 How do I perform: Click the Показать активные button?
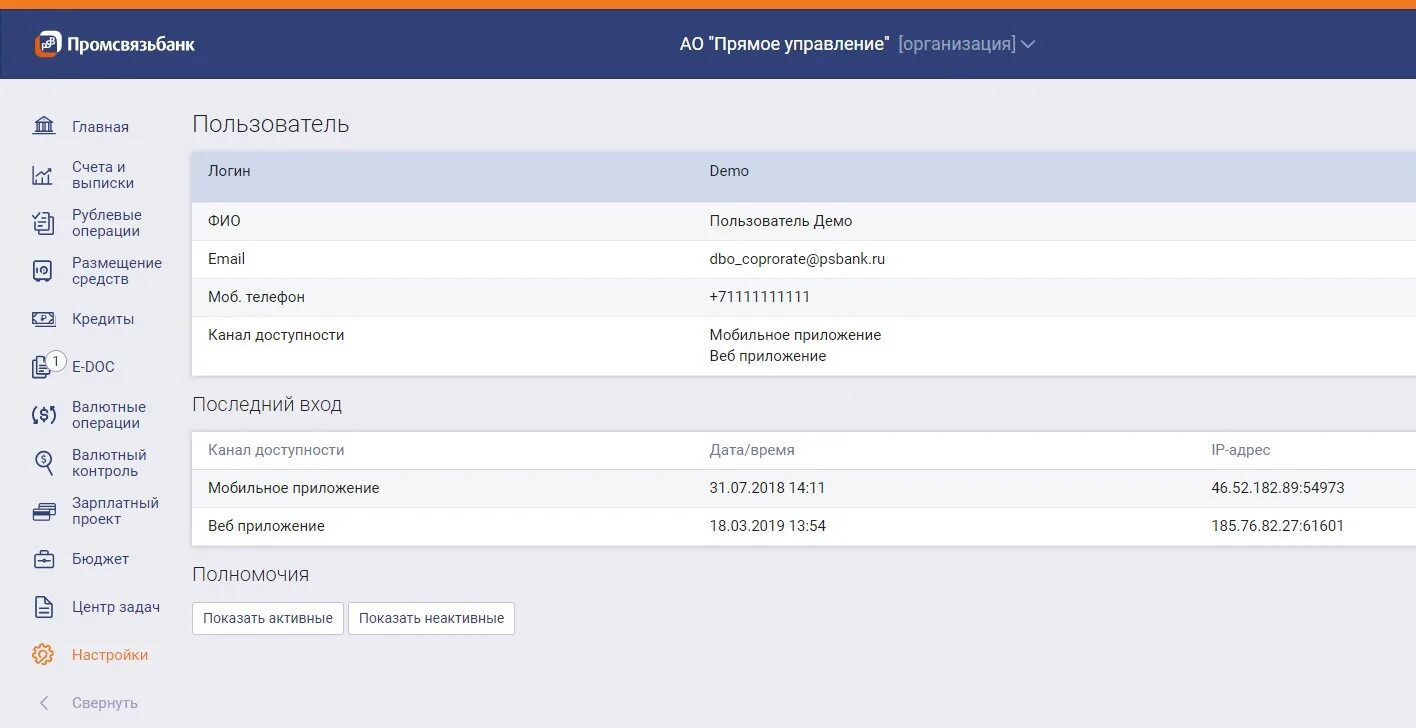(268, 618)
